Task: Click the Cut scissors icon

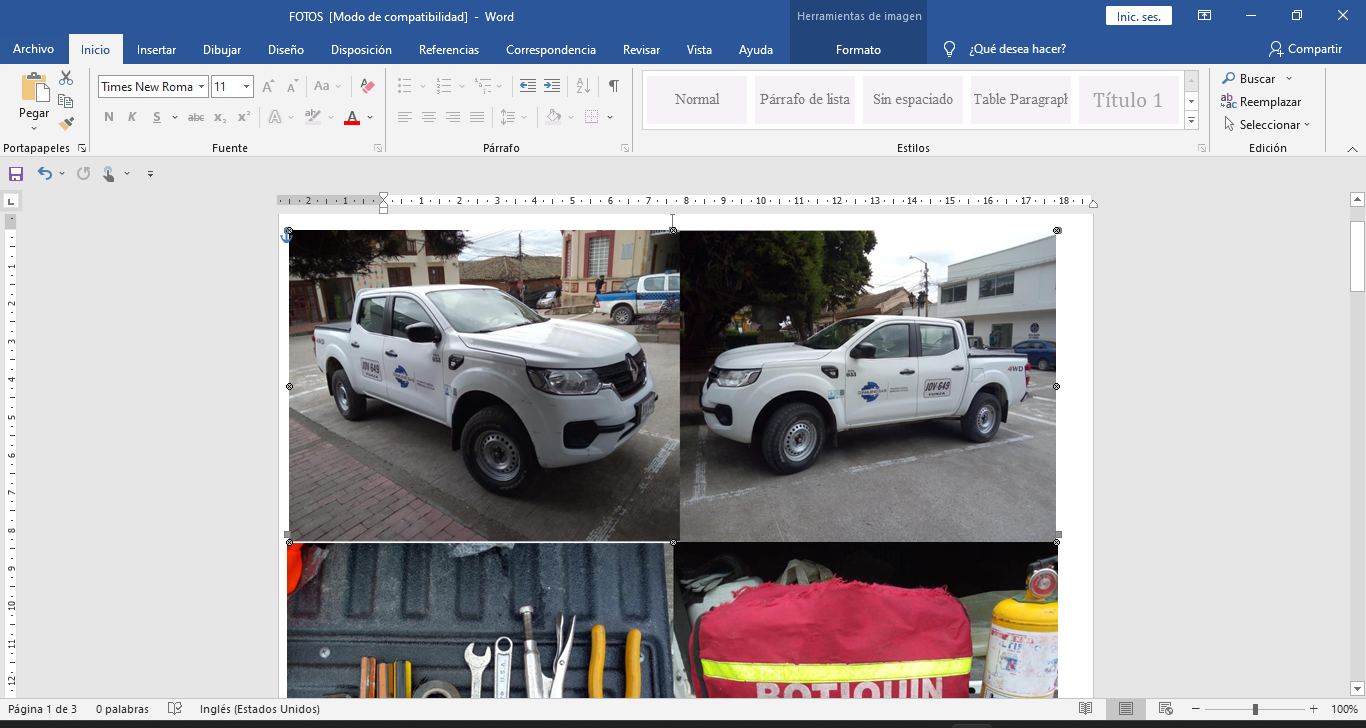Action: point(66,78)
